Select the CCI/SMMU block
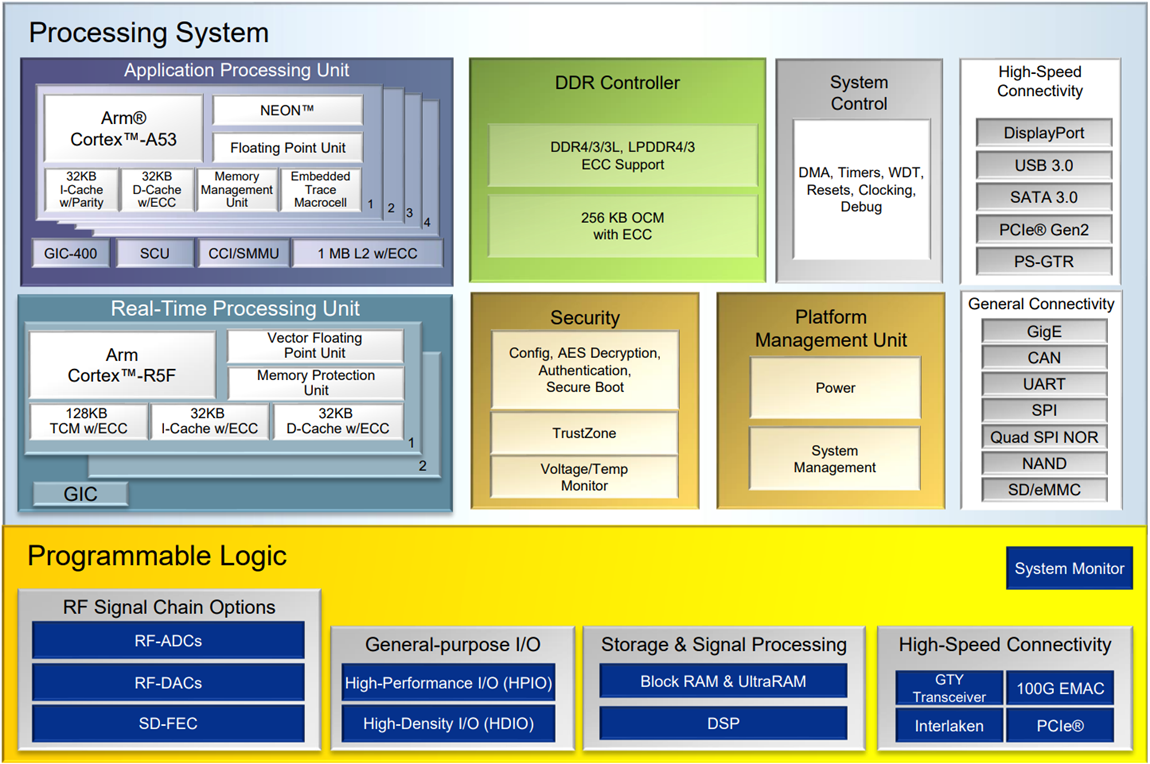1150x764 pixels. coord(243,254)
